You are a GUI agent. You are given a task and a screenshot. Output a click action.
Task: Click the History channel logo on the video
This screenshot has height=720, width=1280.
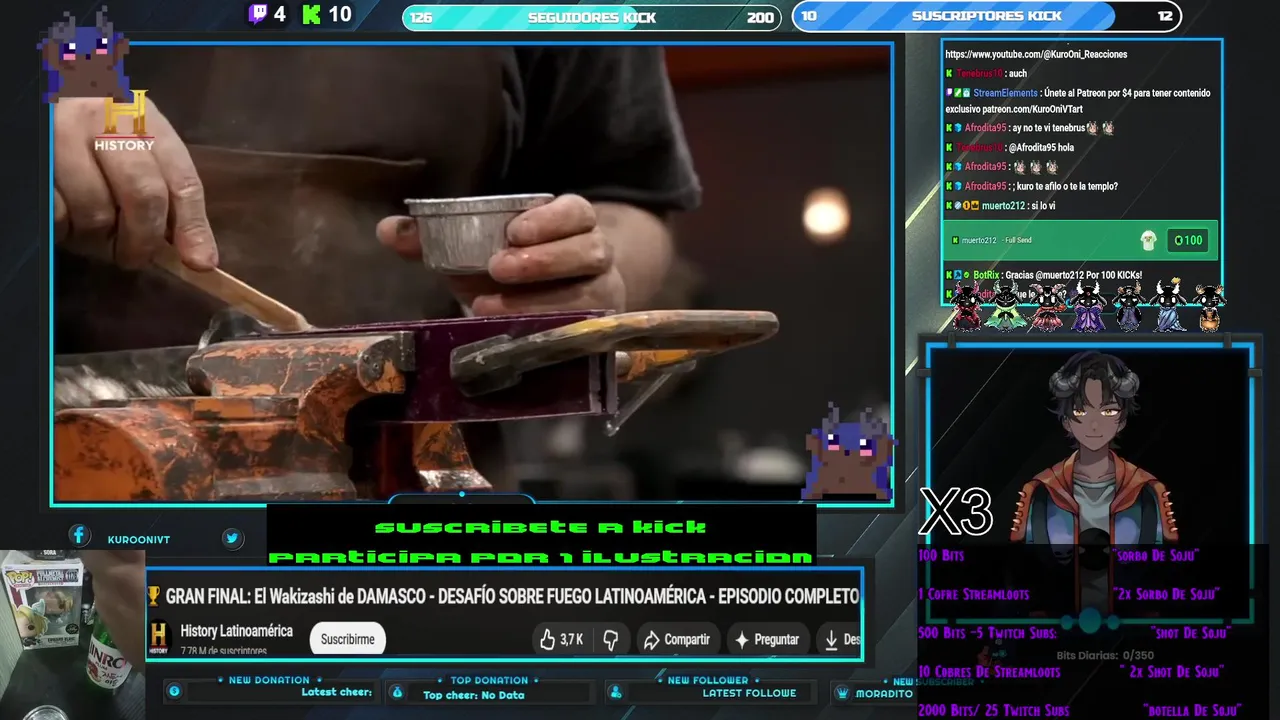pyautogui.click(x=125, y=121)
